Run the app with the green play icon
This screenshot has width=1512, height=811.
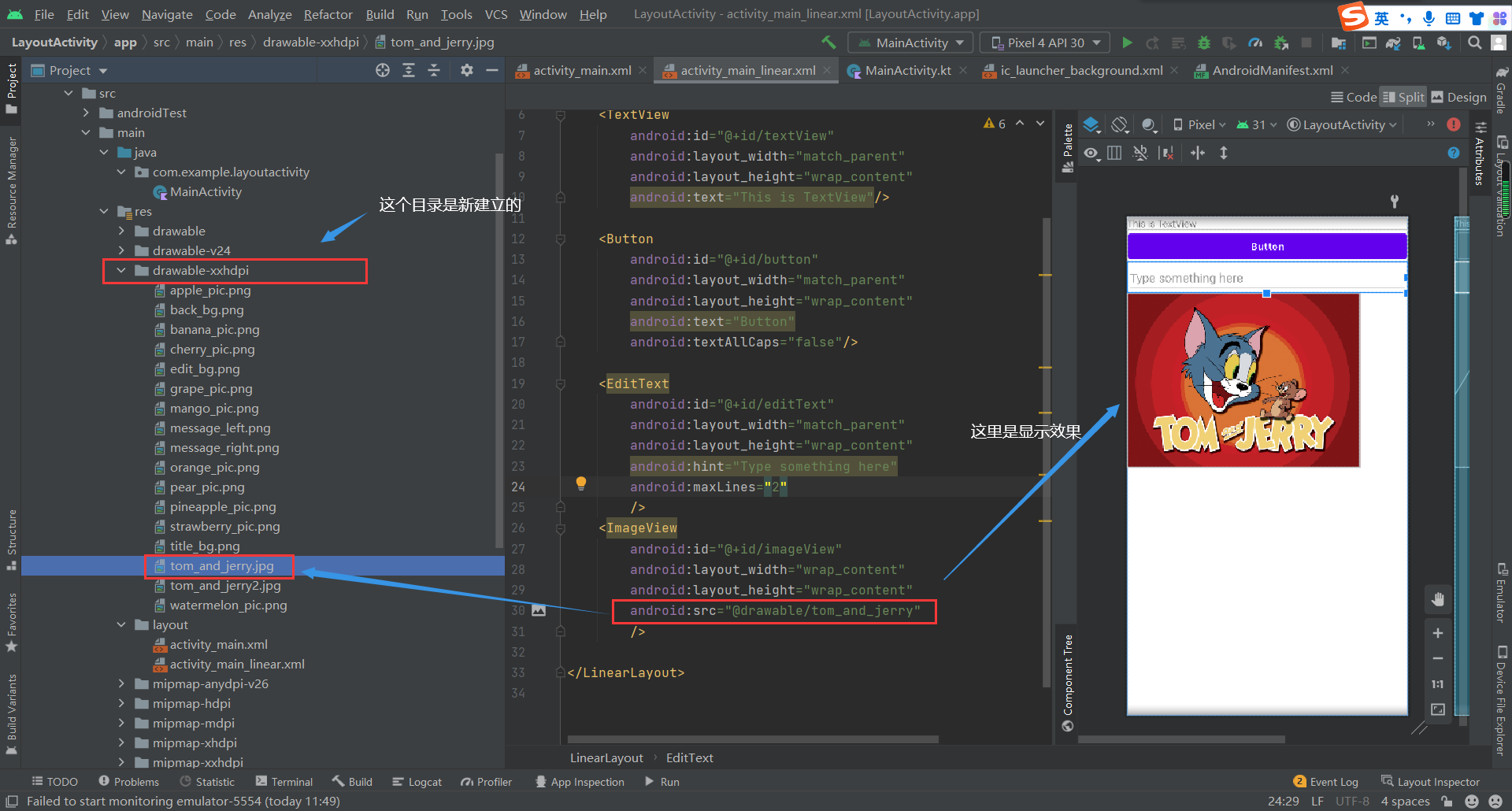1127,43
